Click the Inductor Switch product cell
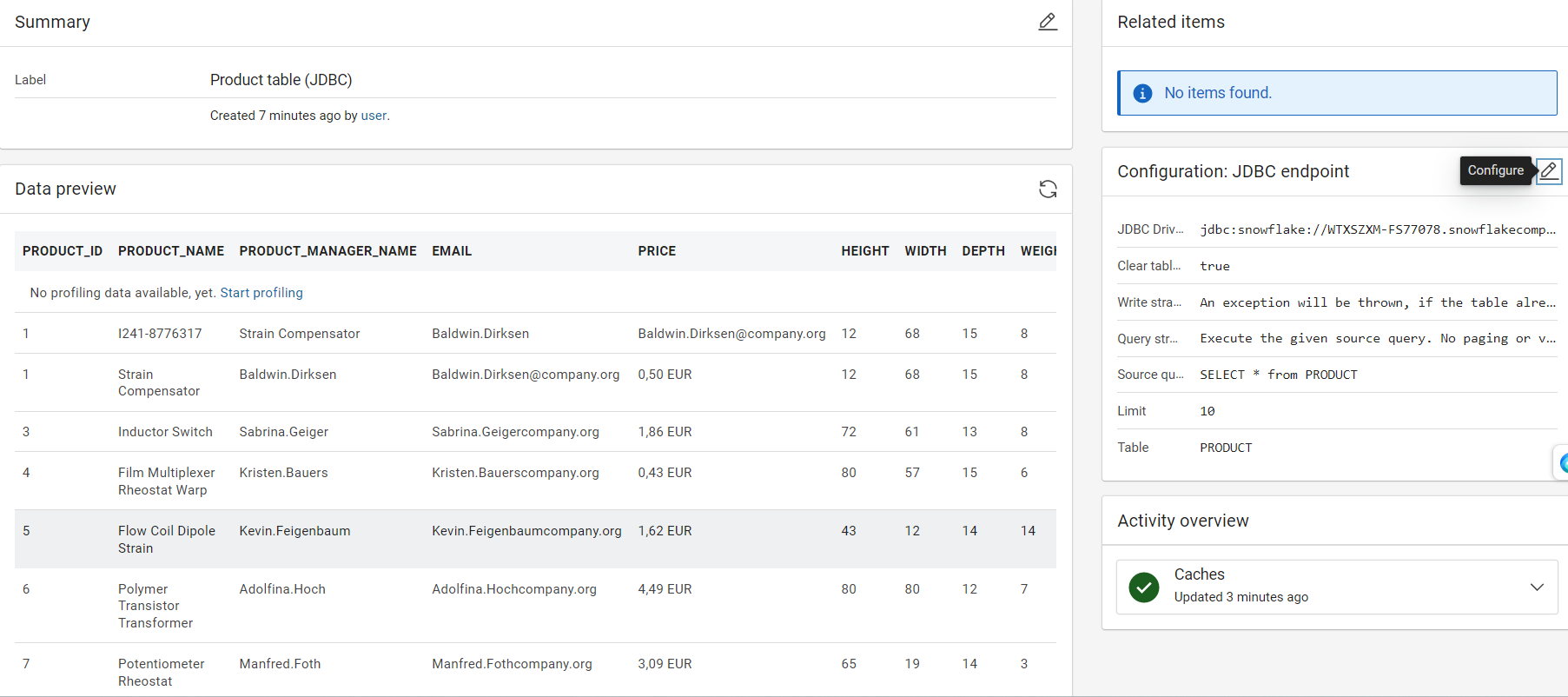This screenshot has width=1568, height=697. point(165,432)
